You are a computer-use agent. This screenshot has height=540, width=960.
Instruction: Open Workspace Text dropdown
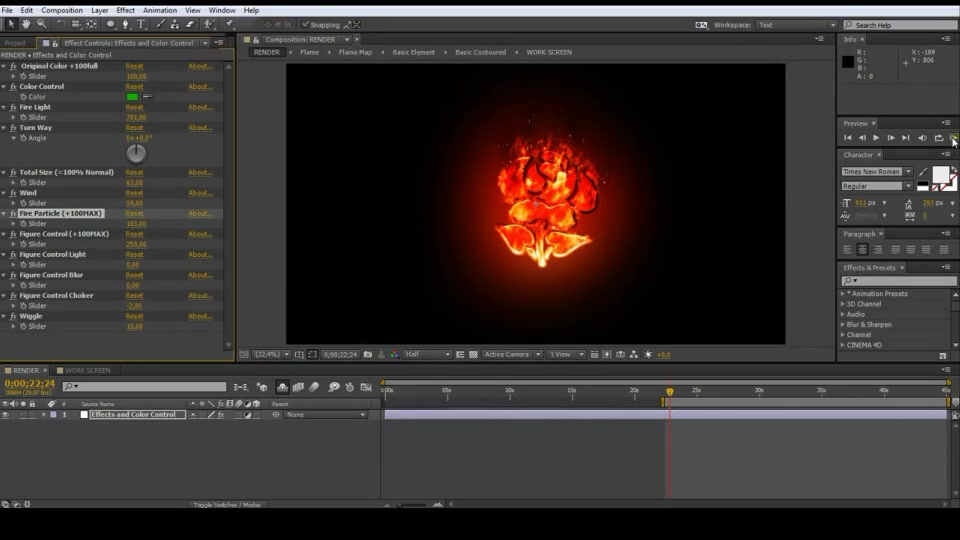pos(797,25)
